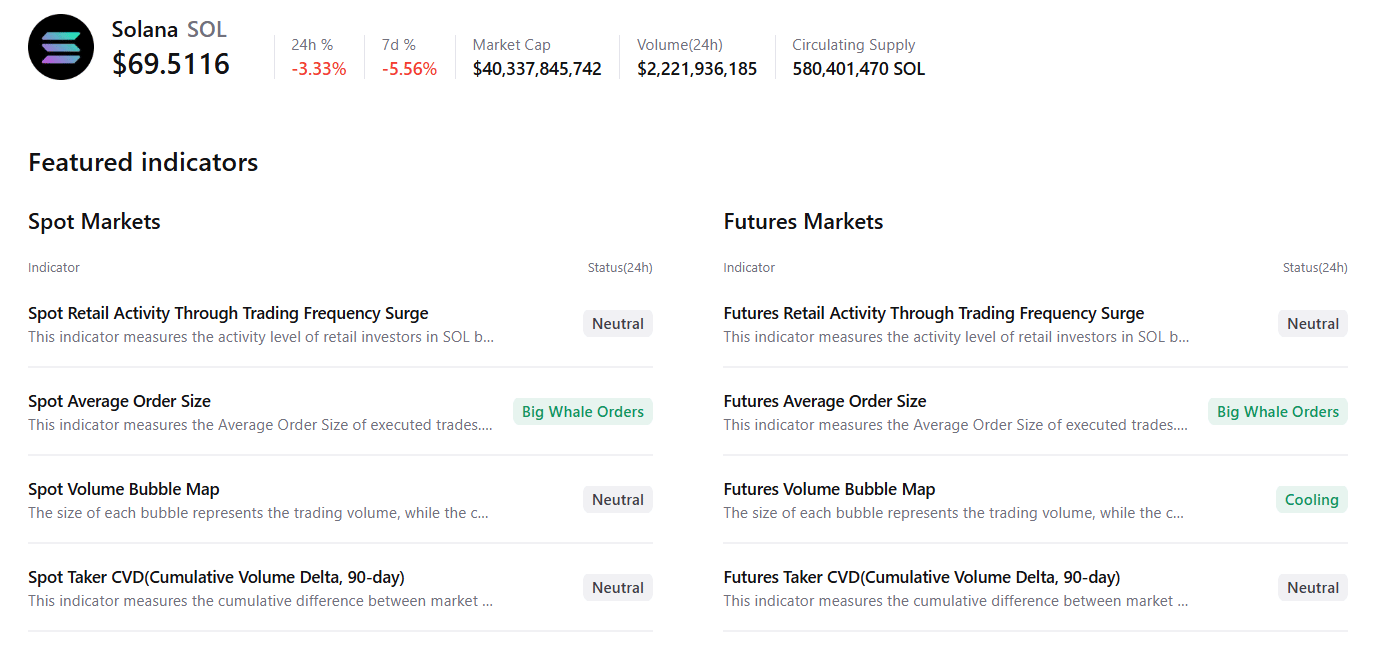The height and width of the screenshot is (652, 1392).
Task: Click description under Futures Retail Activity title
Action: point(956,337)
